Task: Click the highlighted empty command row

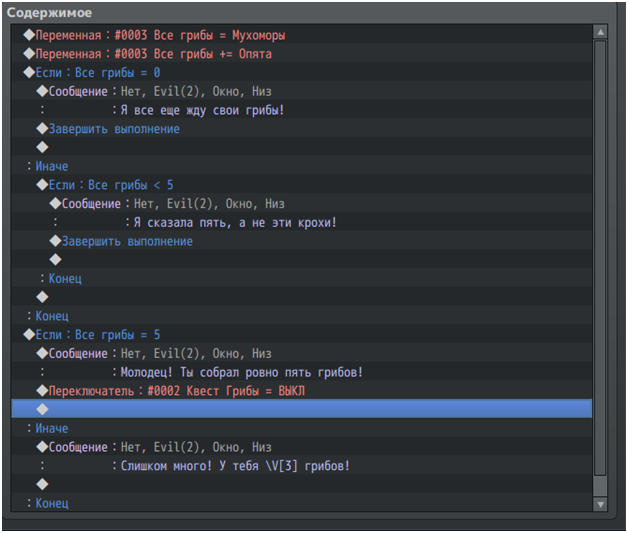Action: point(300,409)
